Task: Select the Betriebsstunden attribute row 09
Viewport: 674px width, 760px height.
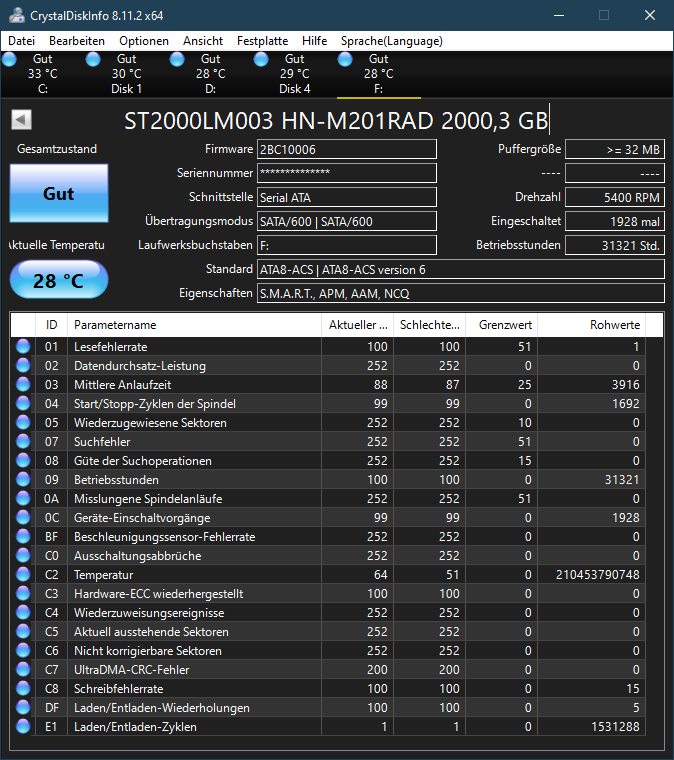Action: 328,480
